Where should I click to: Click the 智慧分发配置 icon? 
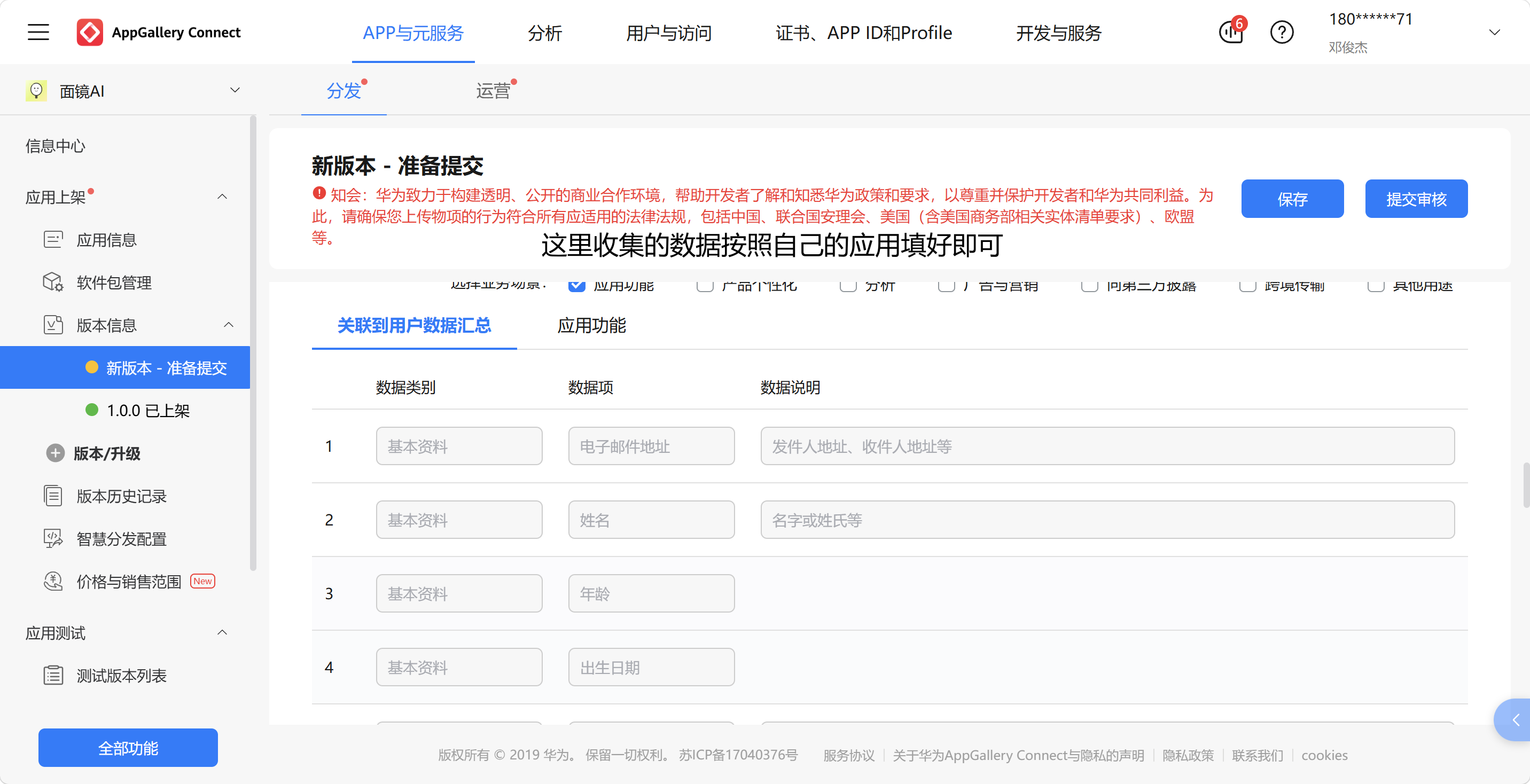(53, 539)
